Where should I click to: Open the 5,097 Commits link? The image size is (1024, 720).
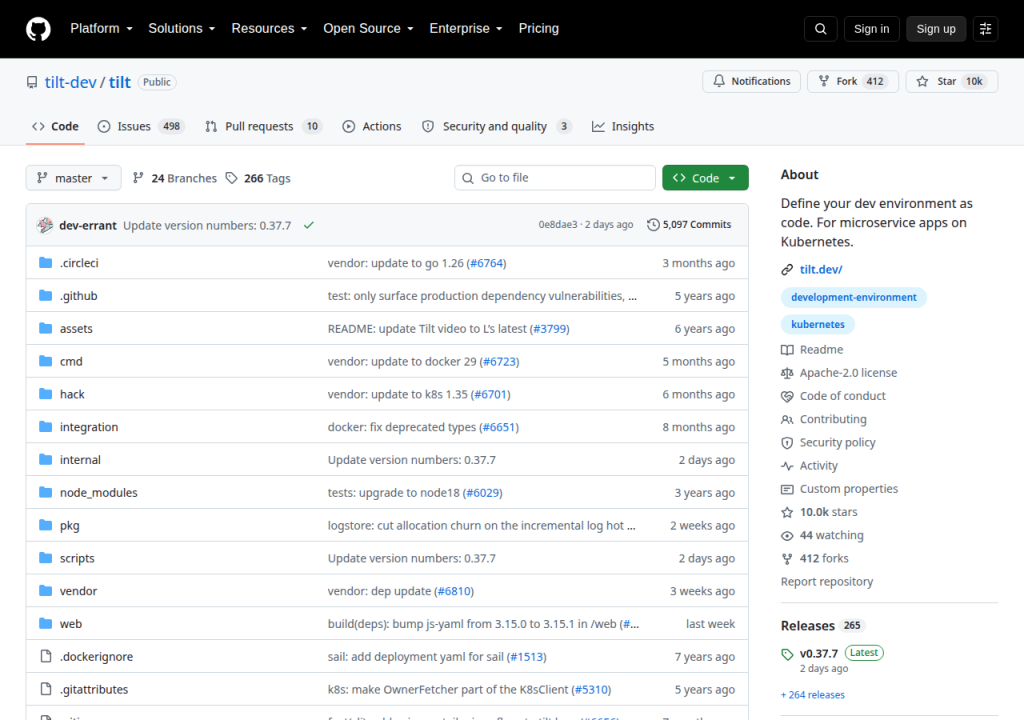[689, 225]
